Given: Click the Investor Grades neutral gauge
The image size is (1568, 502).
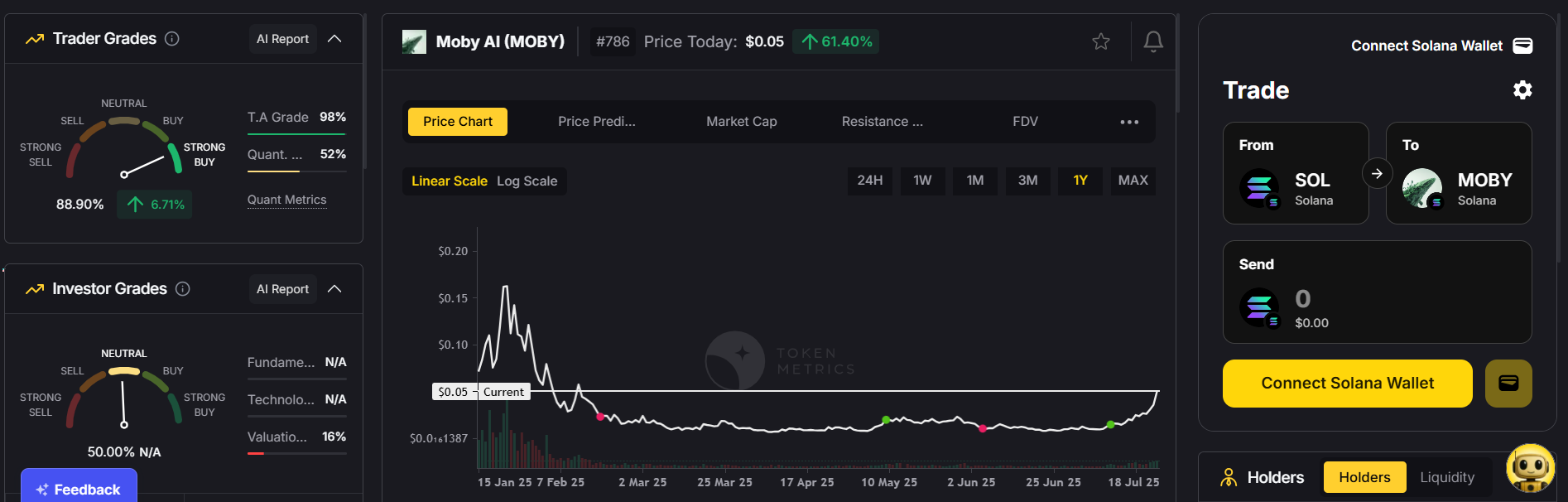Looking at the screenshot, I should click(124, 371).
